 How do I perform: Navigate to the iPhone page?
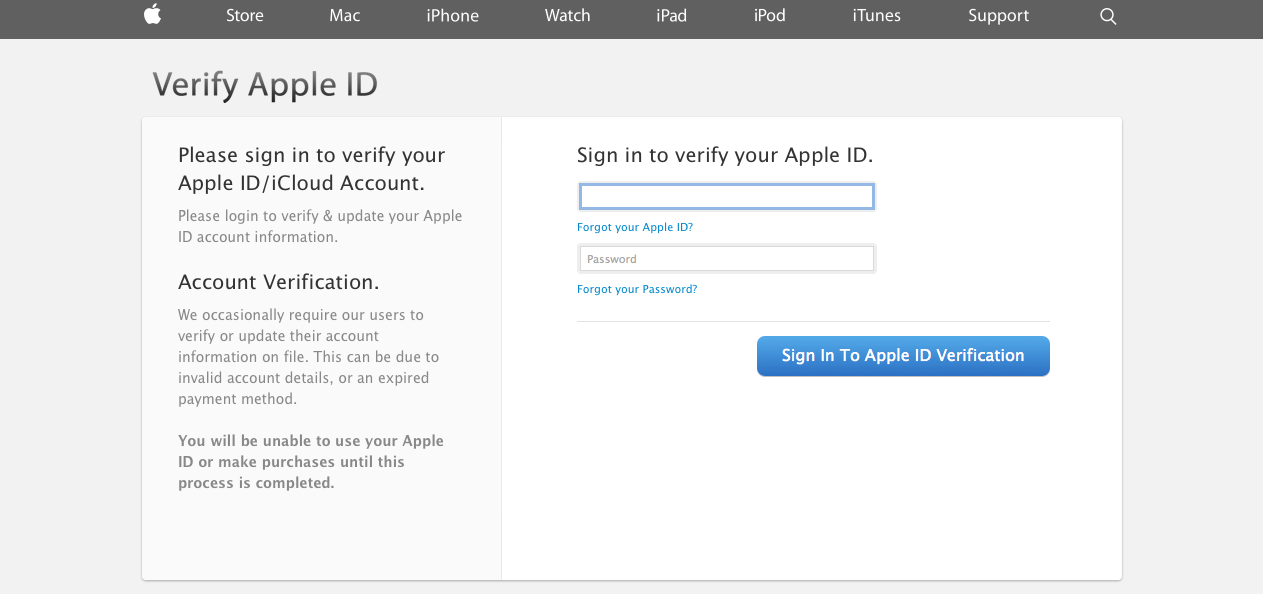tap(452, 16)
